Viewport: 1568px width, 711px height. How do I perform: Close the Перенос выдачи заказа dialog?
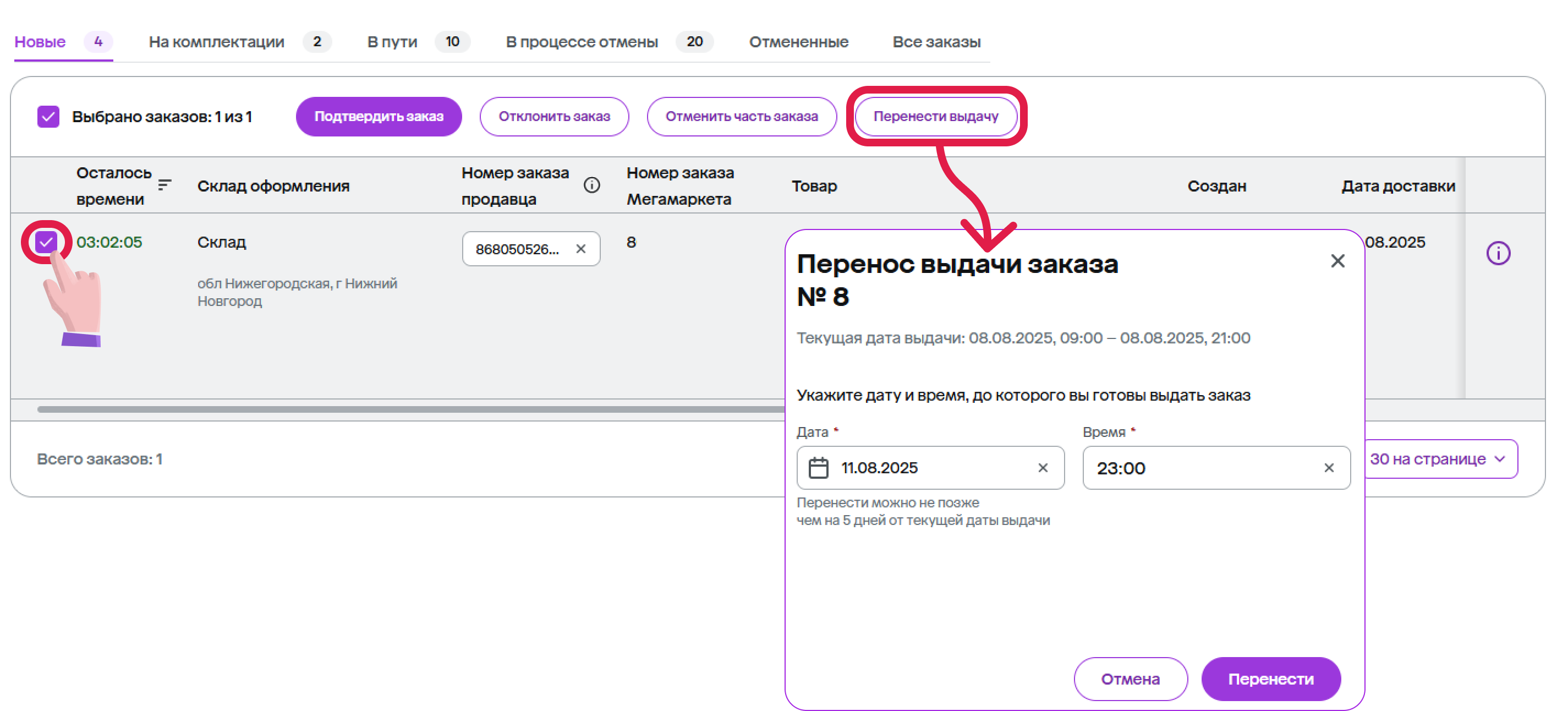(x=1337, y=261)
